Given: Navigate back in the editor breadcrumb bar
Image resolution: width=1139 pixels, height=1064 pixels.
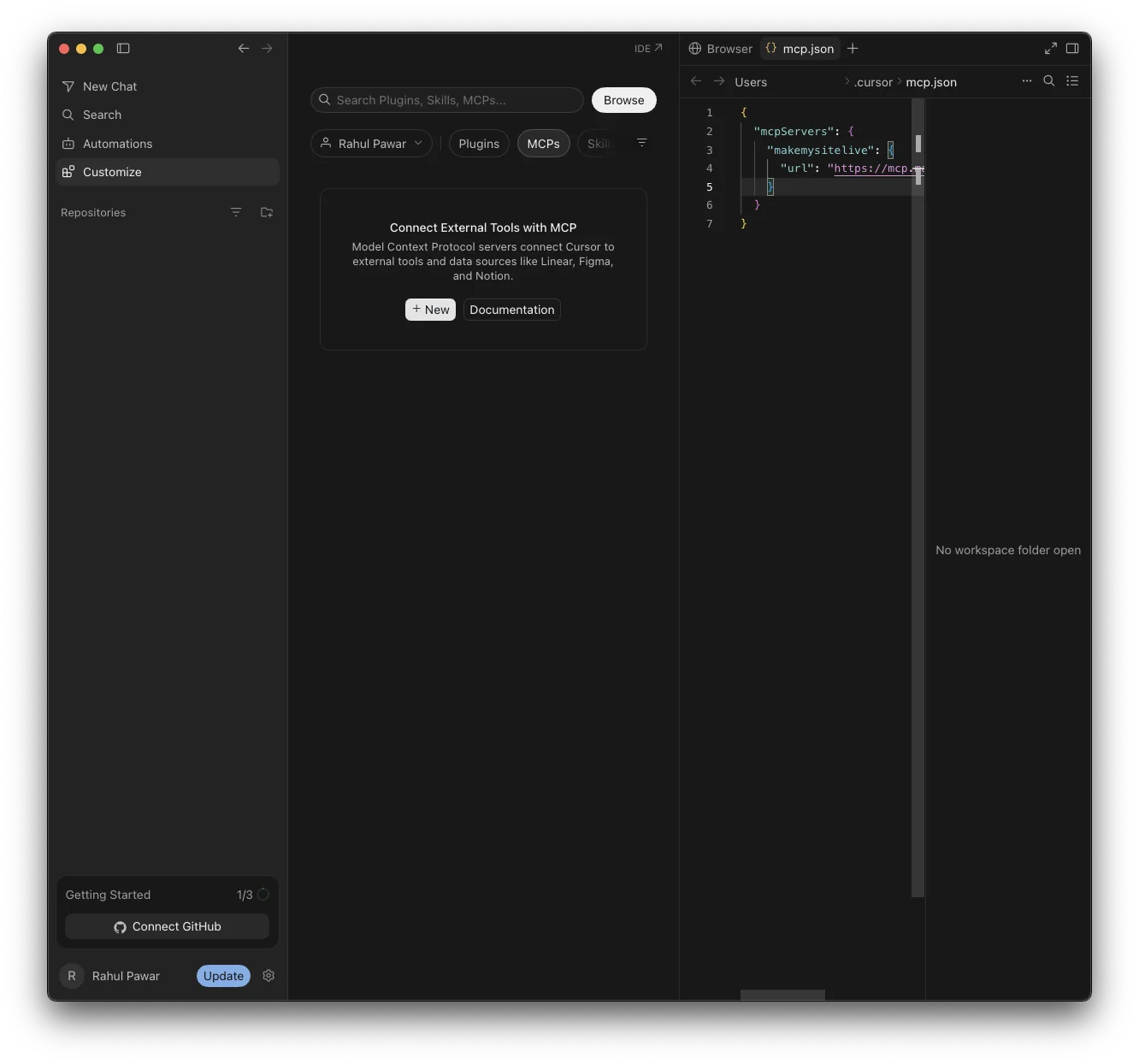Looking at the screenshot, I should pyautogui.click(x=696, y=81).
